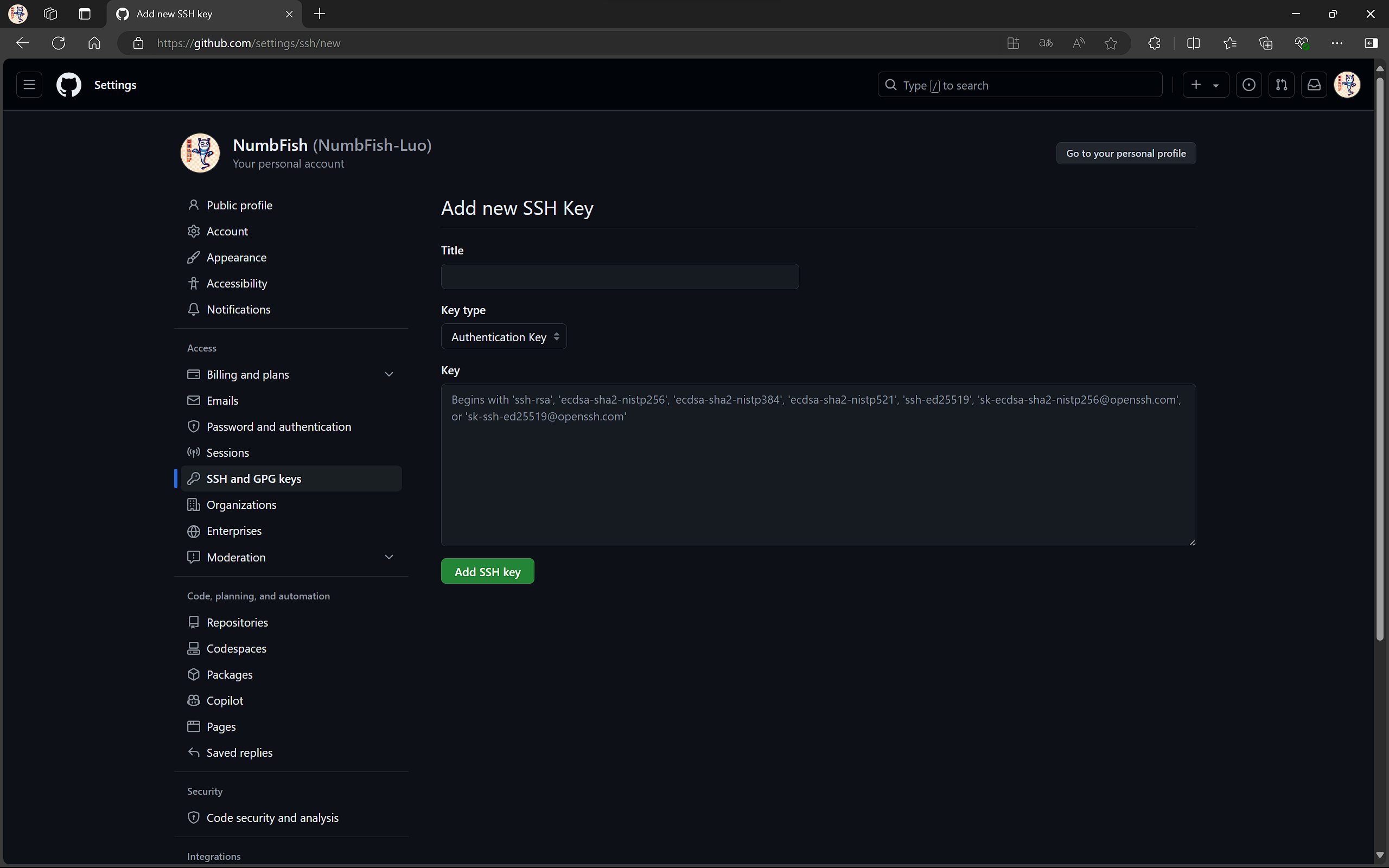Open the browser Settings and more menu
The height and width of the screenshot is (868, 1389).
coord(1337,43)
